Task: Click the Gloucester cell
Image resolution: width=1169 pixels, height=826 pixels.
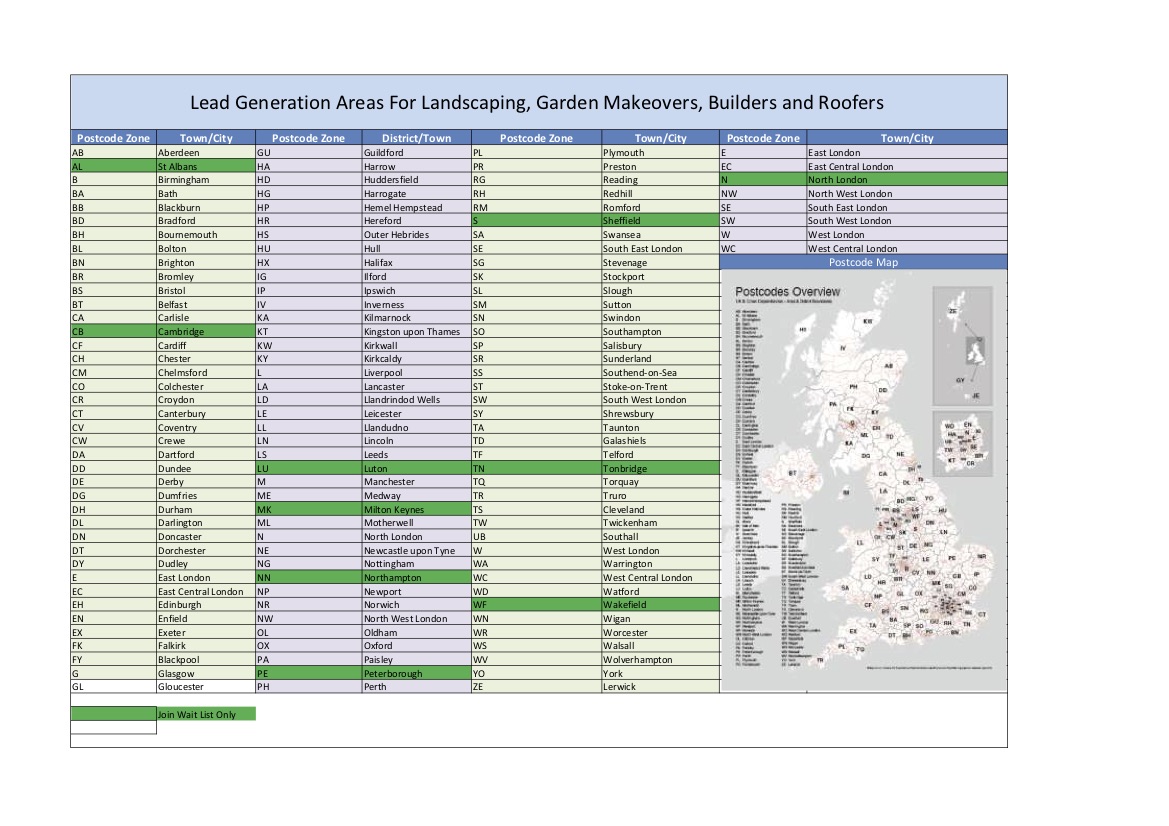Action: 206,687
